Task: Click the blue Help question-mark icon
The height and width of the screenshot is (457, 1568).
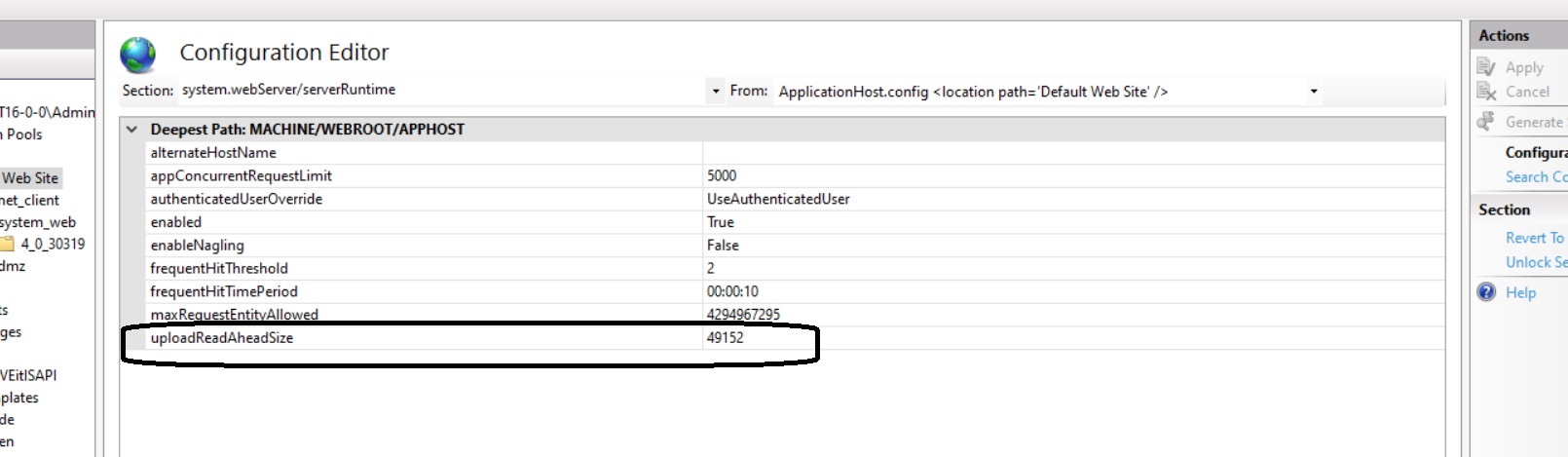Action: click(x=1486, y=291)
